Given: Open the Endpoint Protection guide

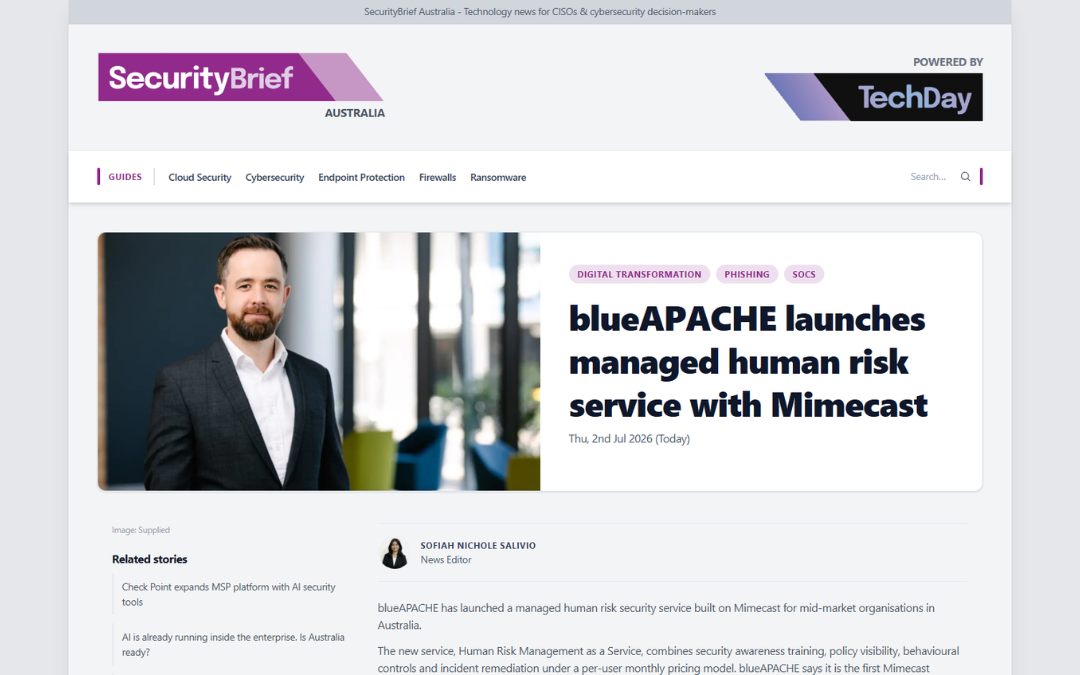Looking at the screenshot, I should (362, 178).
